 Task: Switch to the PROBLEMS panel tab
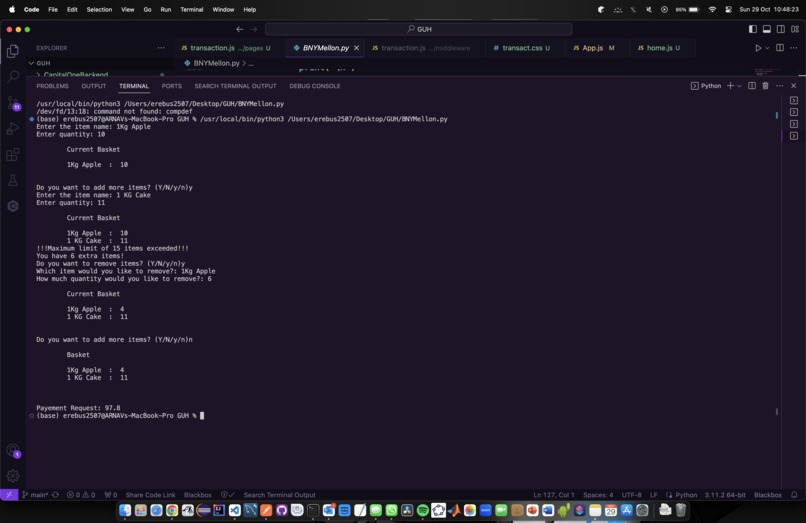[52, 86]
